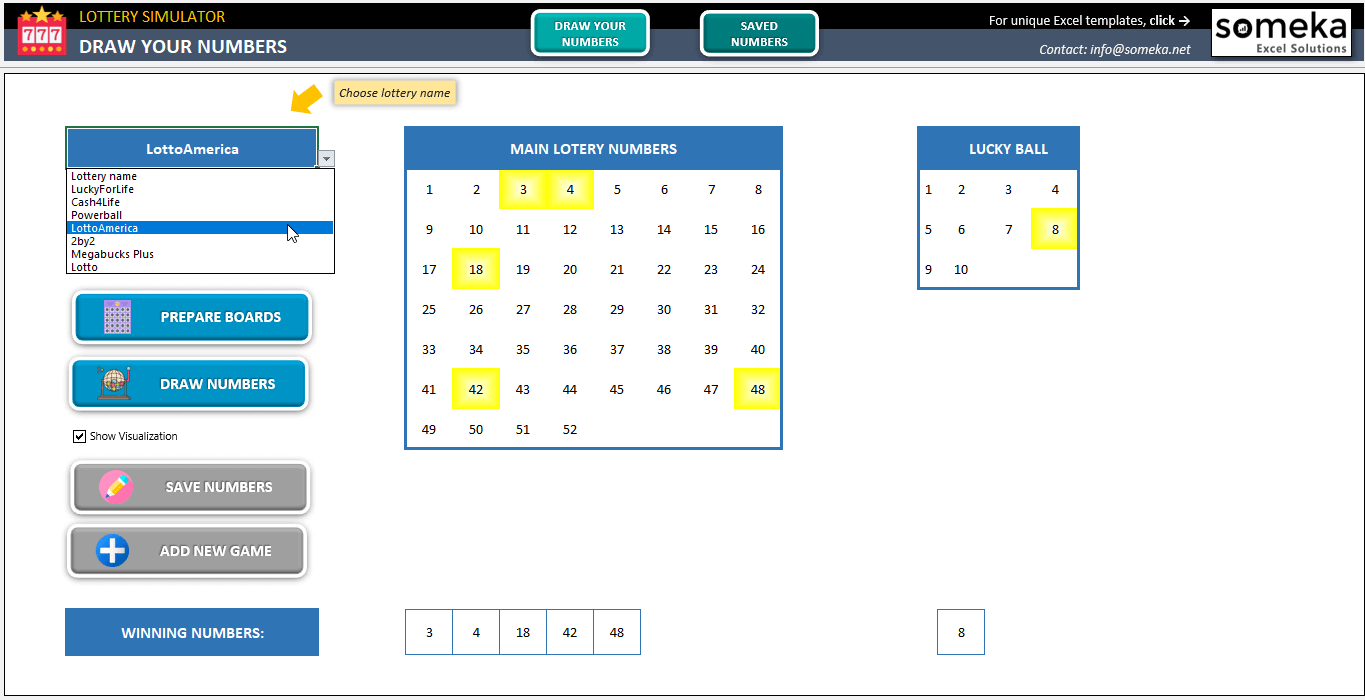
Task: Toggle the Show Visualization checkbox
Action: pos(79,435)
